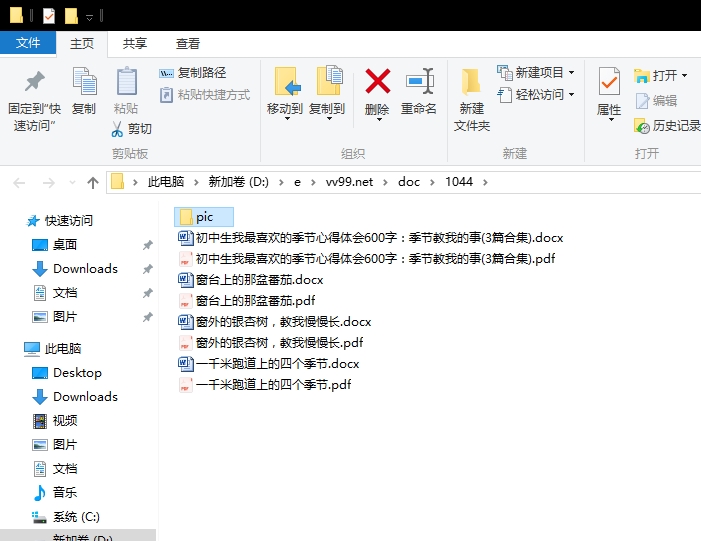Click the 编辑 edit command
Viewport: 701px width, 541px height.
point(656,101)
